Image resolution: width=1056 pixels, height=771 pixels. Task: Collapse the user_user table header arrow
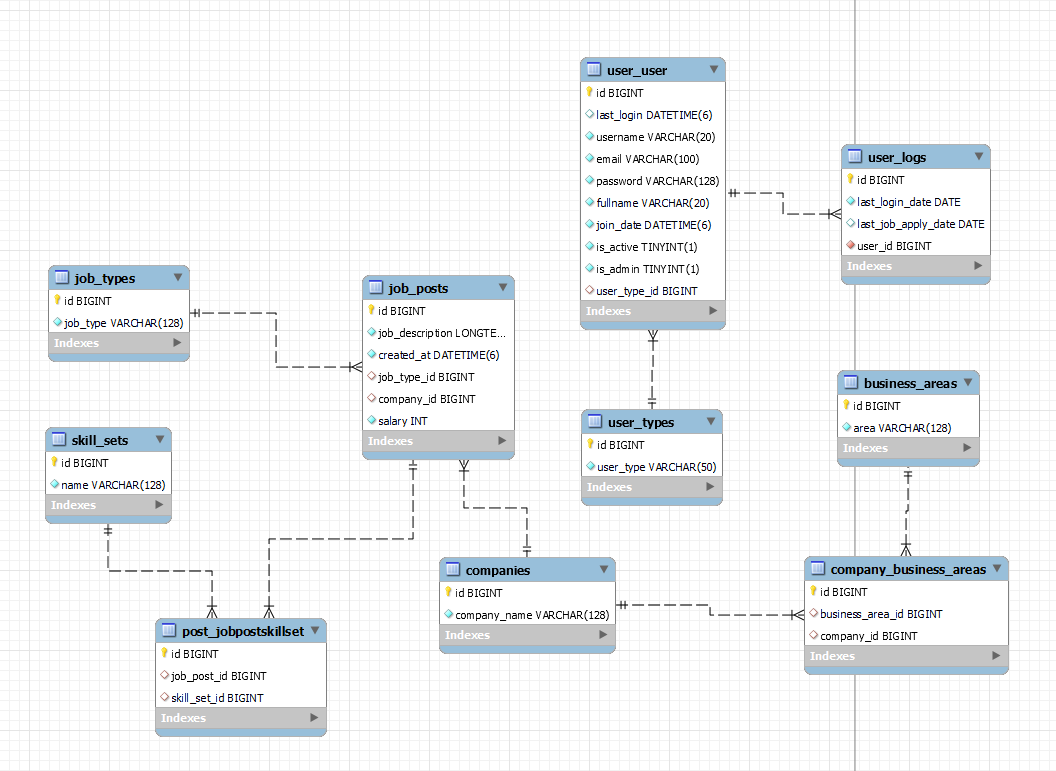714,69
